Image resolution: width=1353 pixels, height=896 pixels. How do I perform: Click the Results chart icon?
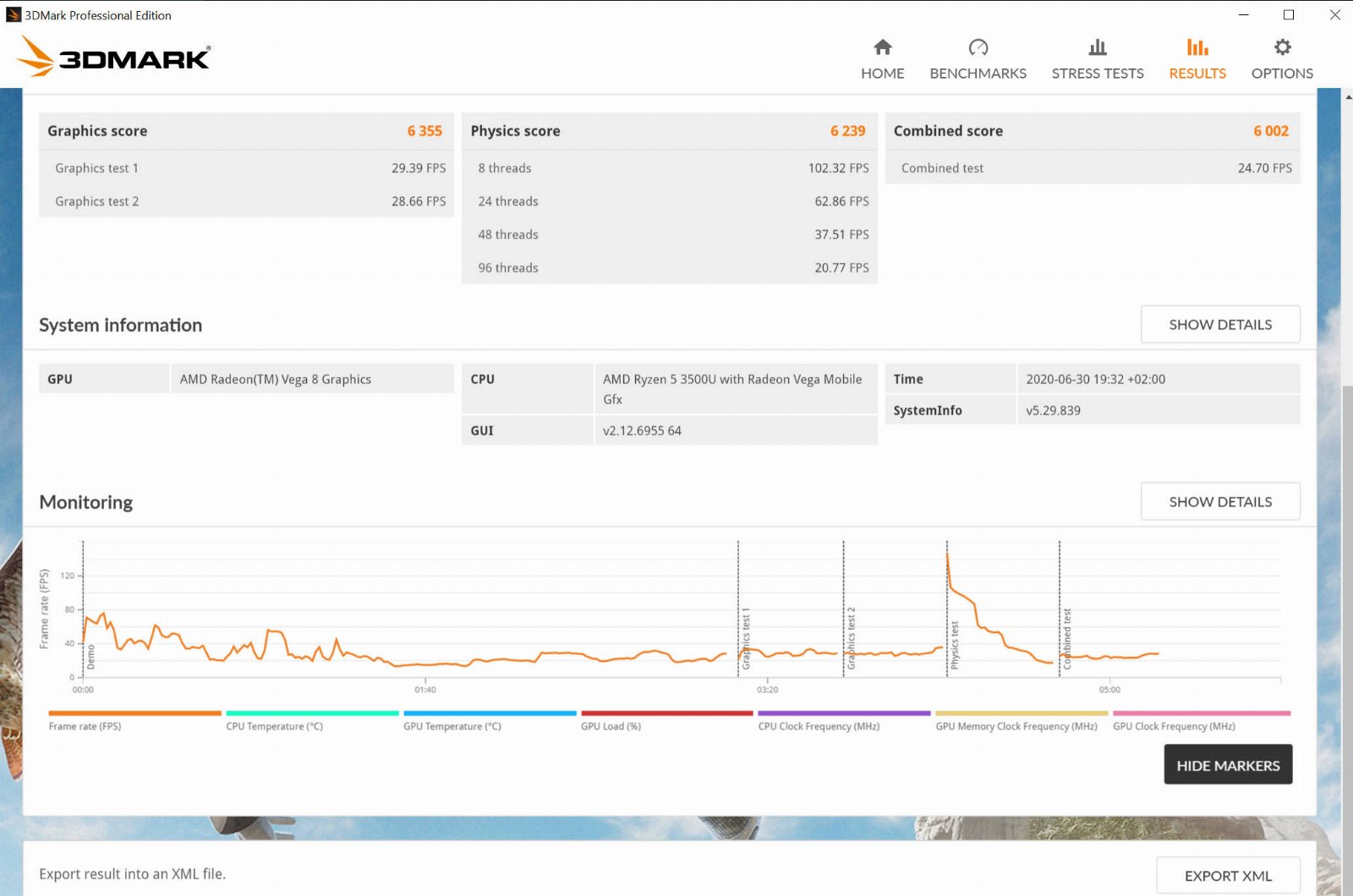pos(1197,47)
